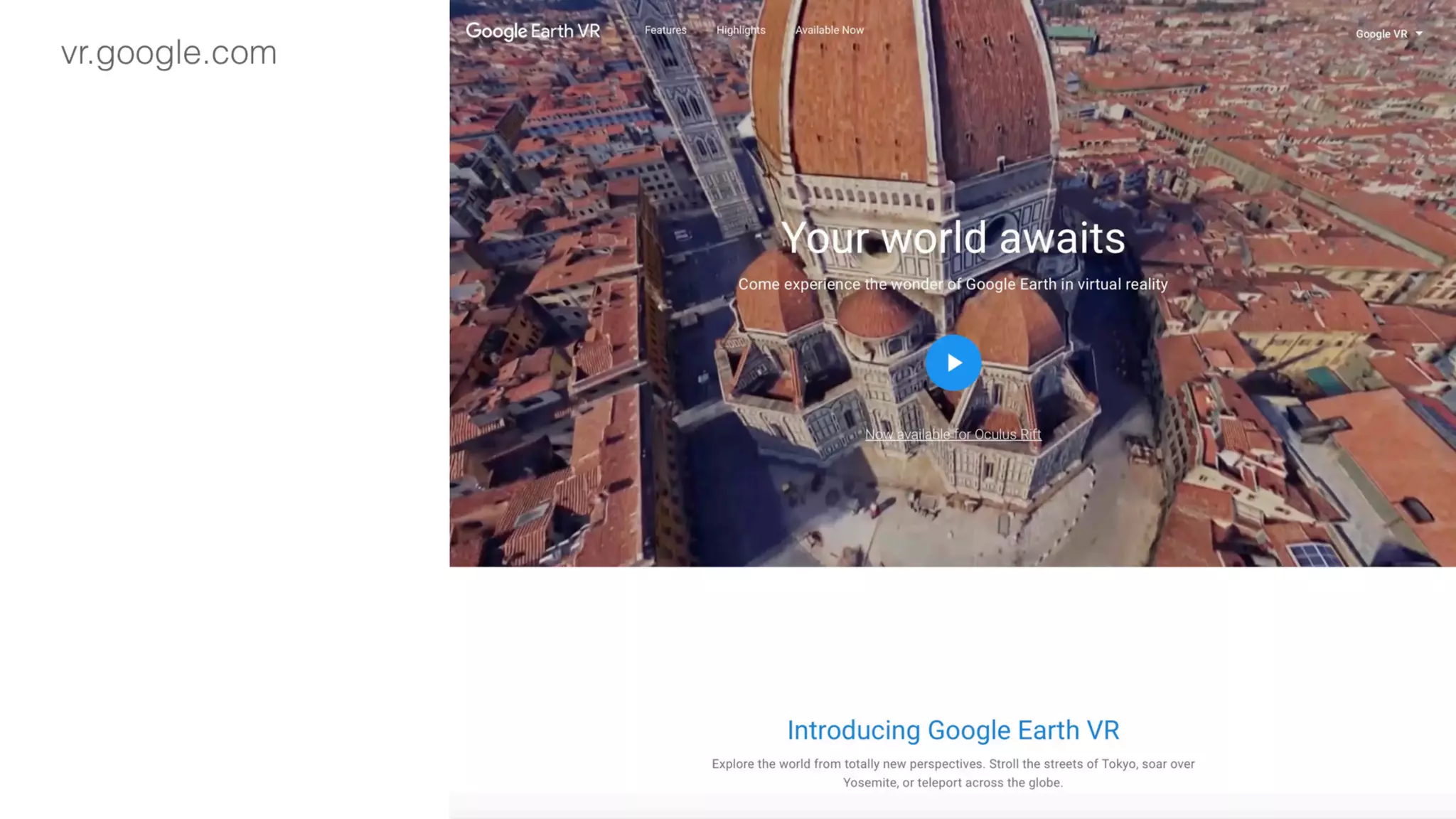This screenshot has height=819, width=1456.
Task: Click the Your world awaits headline
Action: (x=953, y=237)
